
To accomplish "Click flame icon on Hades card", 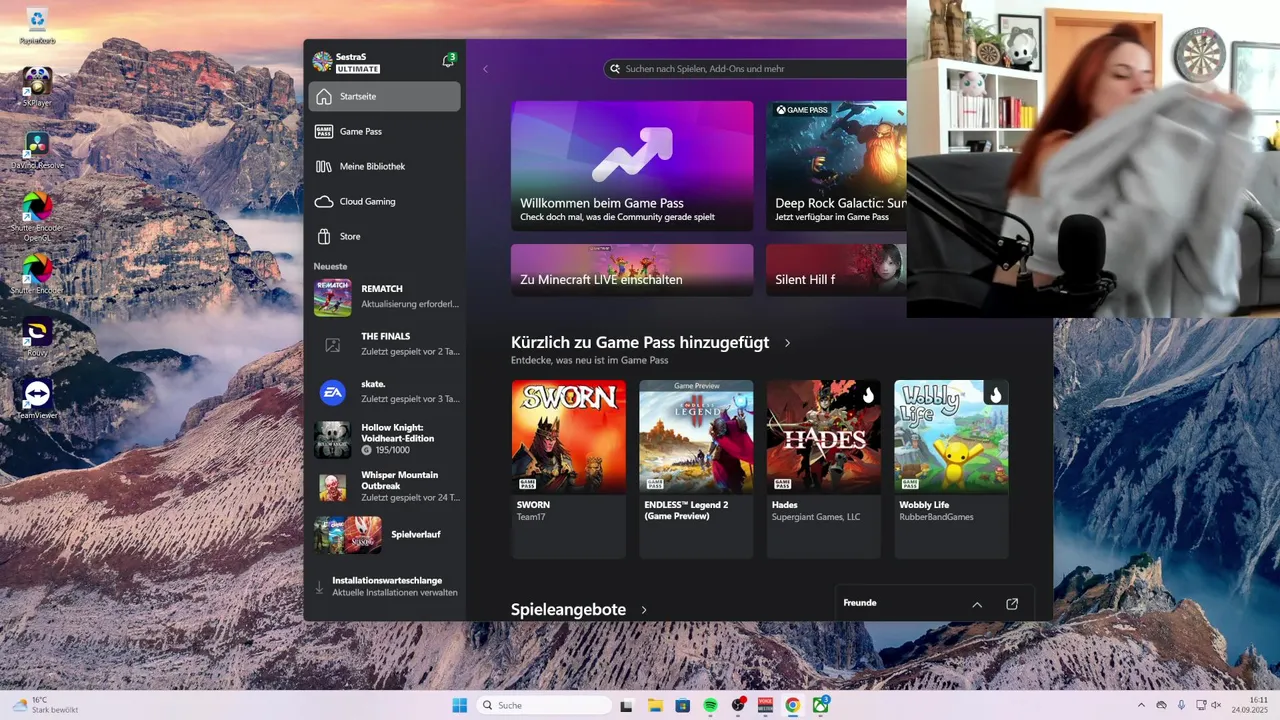I will click(868, 394).
